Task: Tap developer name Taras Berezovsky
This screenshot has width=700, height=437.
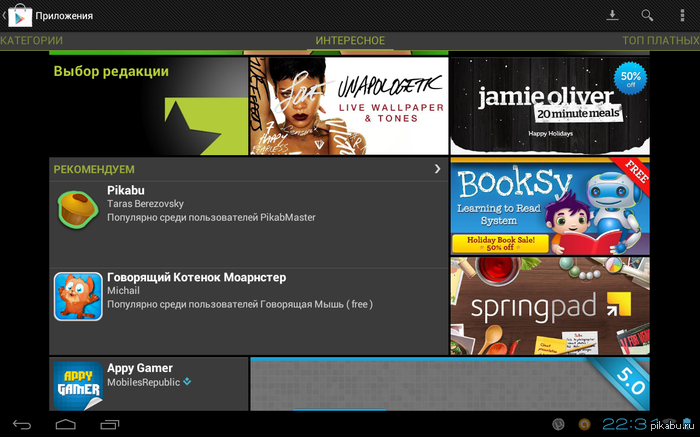Action: click(145, 204)
